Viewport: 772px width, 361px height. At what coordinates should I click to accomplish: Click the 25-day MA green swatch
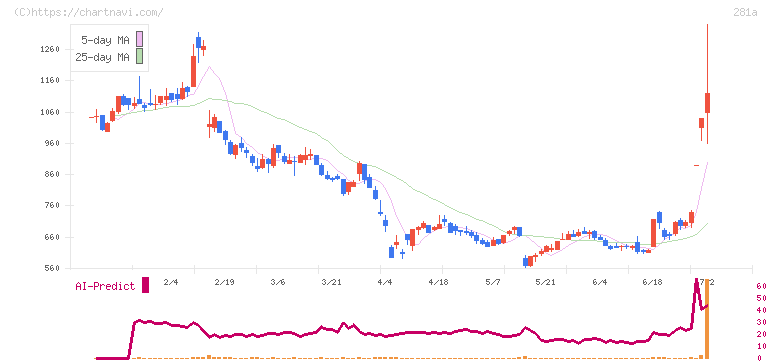click(x=139, y=56)
